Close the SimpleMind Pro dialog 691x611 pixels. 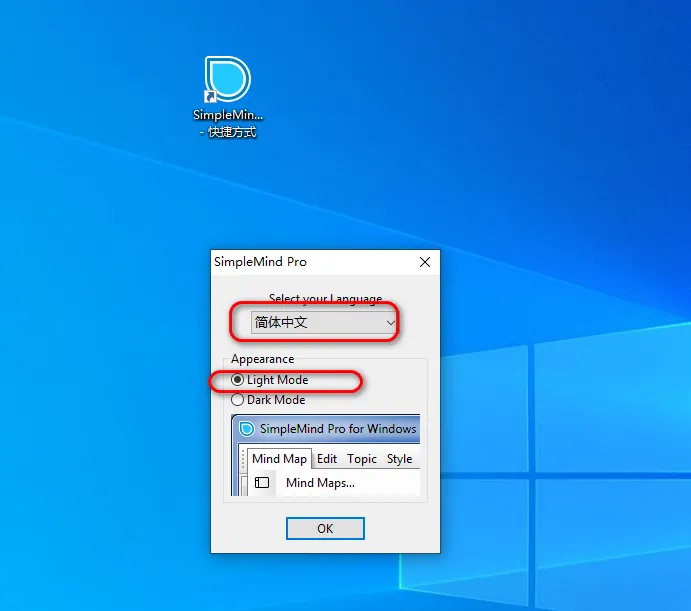coord(425,262)
